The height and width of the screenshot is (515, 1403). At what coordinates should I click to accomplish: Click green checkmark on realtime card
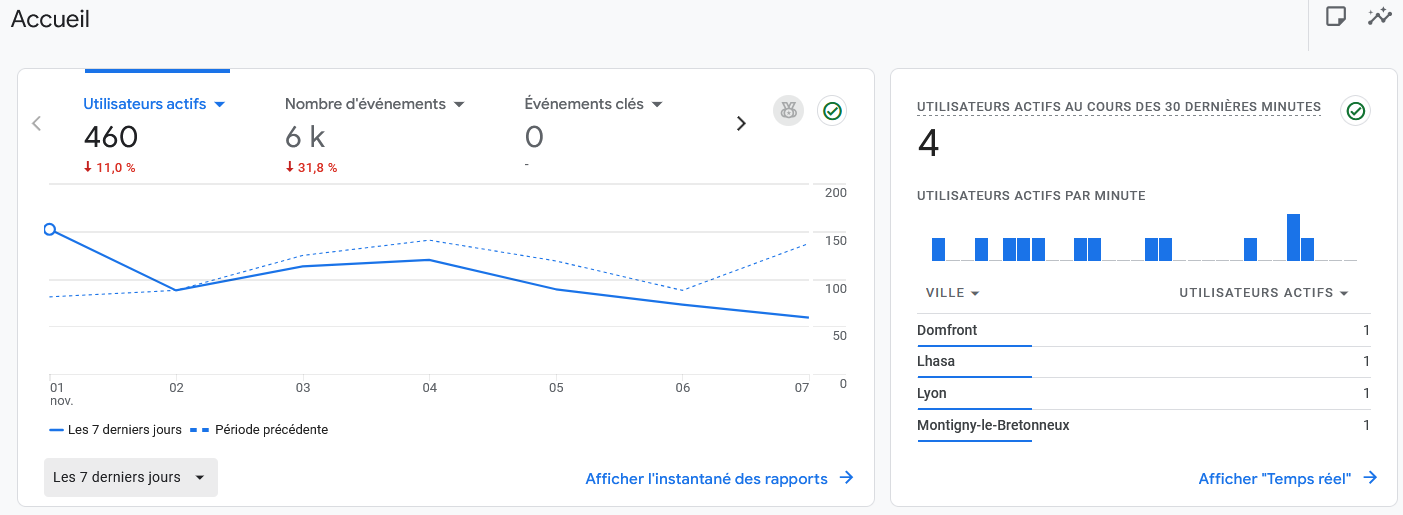(x=1355, y=111)
